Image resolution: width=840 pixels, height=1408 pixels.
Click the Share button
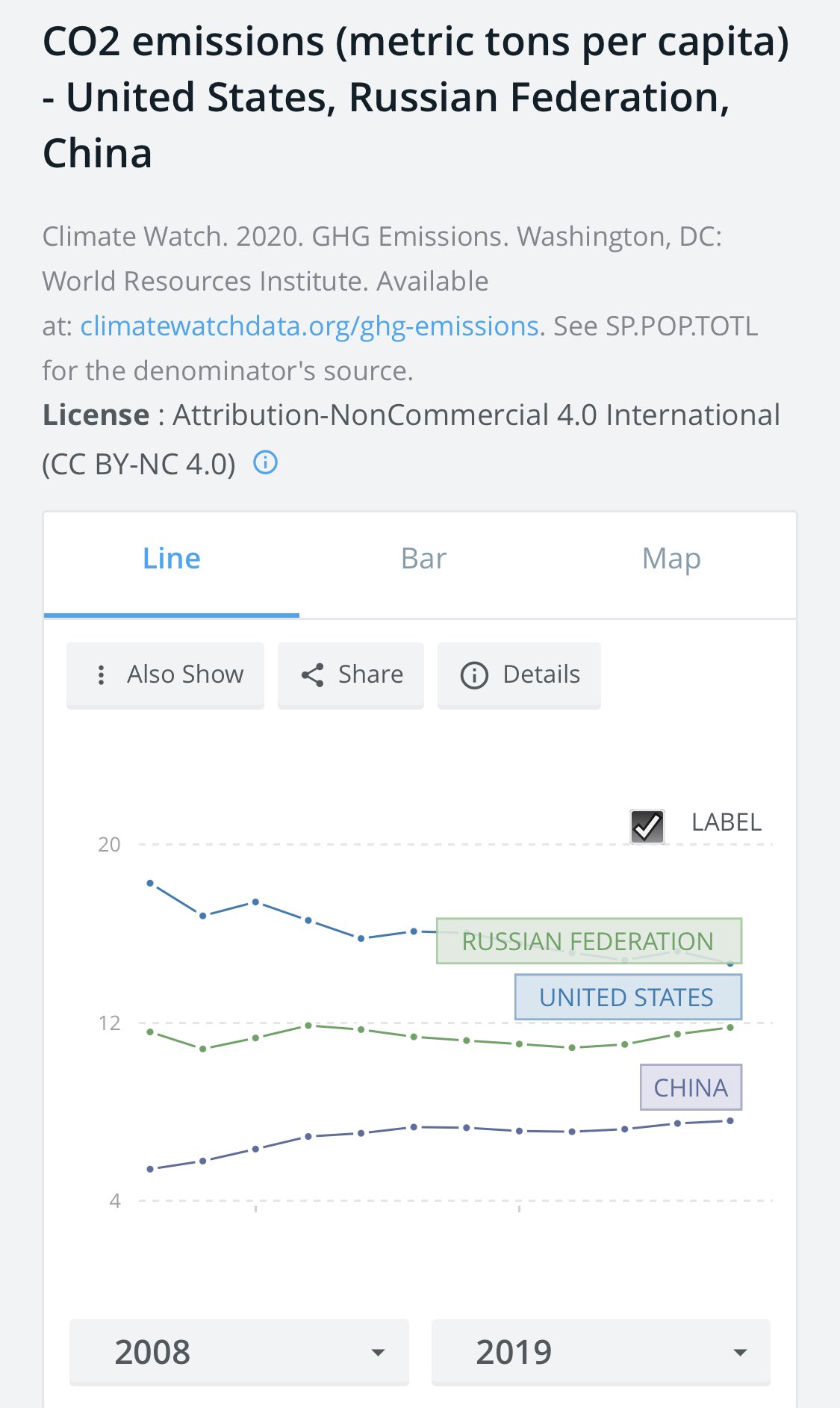[351, 674]
